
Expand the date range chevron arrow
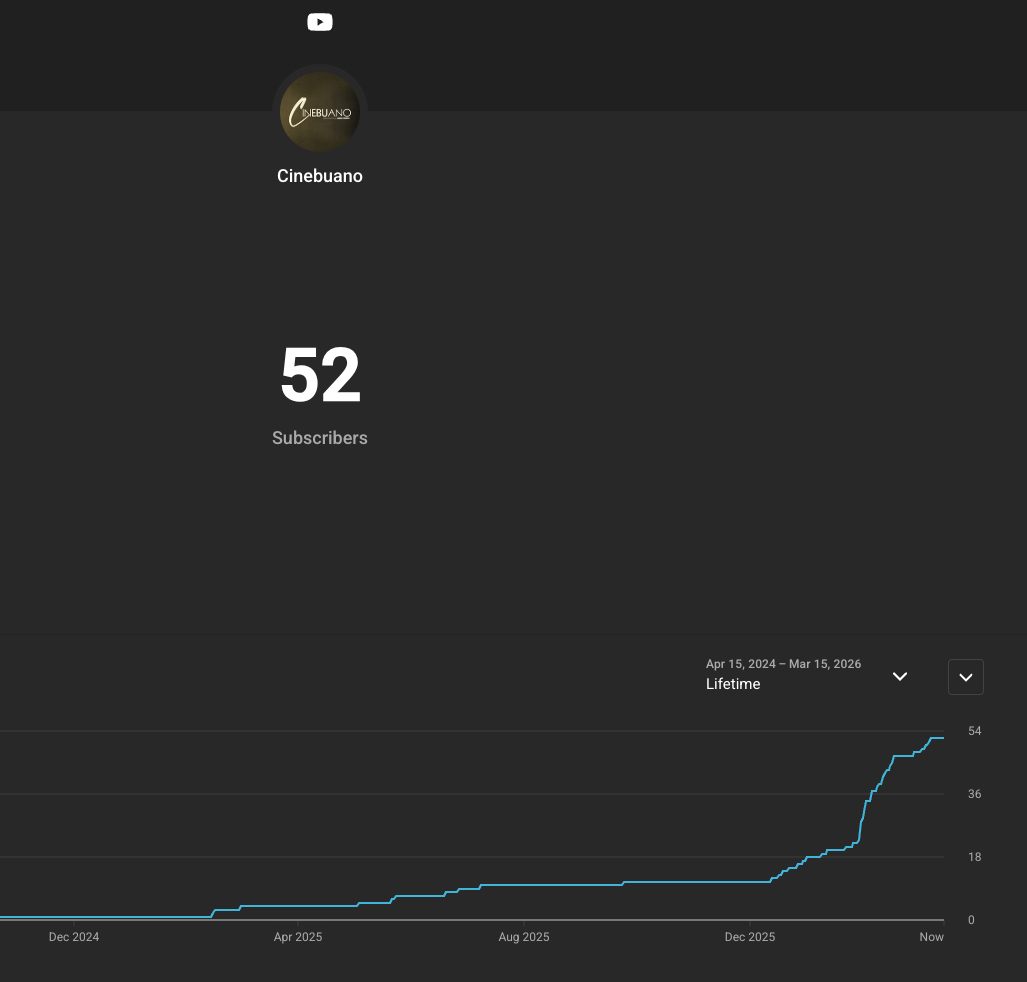[x=900, y=677]
